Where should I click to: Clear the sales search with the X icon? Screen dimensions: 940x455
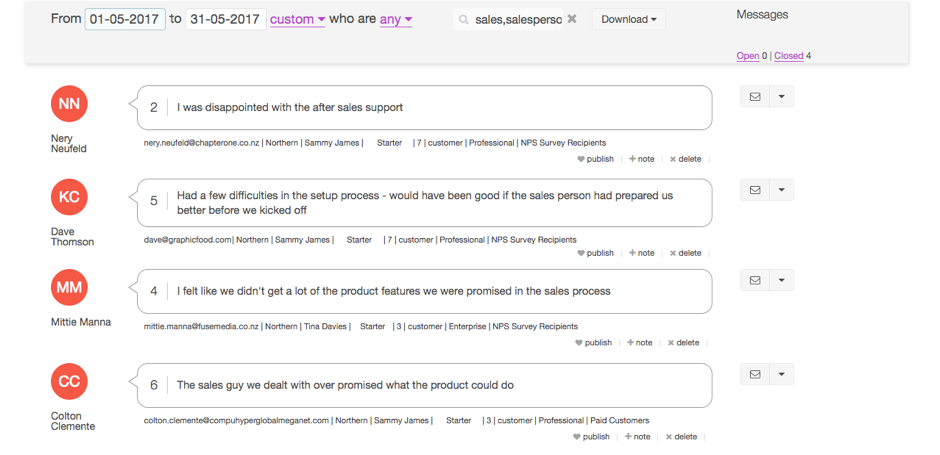(x=572, y=19)
